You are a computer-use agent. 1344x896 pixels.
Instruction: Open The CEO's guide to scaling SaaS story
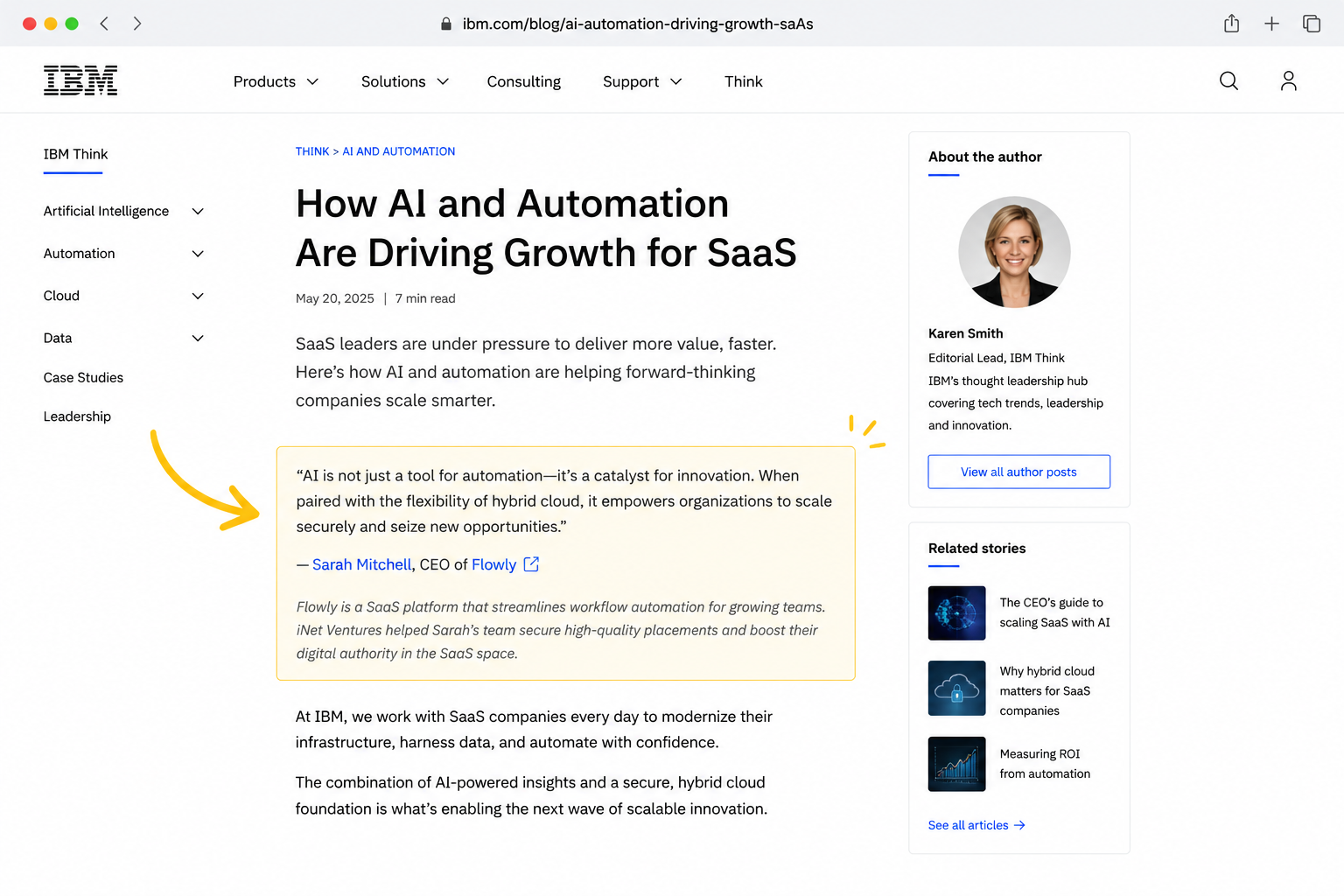[1054, 612]
